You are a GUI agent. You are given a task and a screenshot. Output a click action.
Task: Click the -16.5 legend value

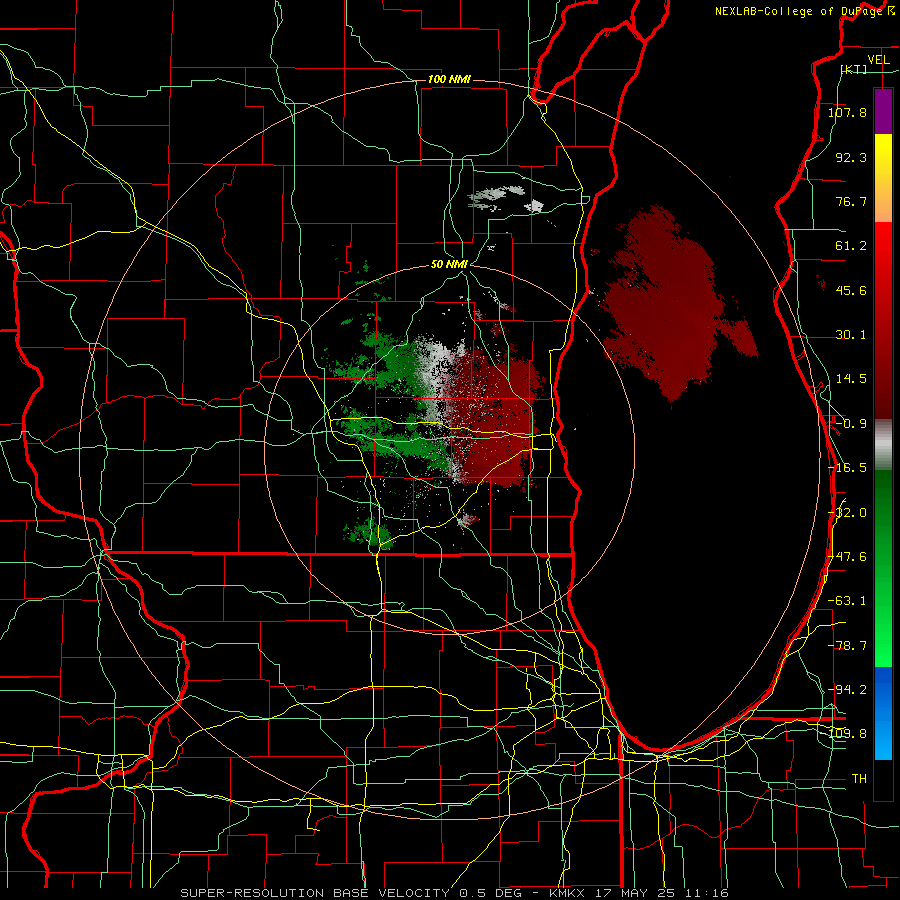tap(847, 468)
